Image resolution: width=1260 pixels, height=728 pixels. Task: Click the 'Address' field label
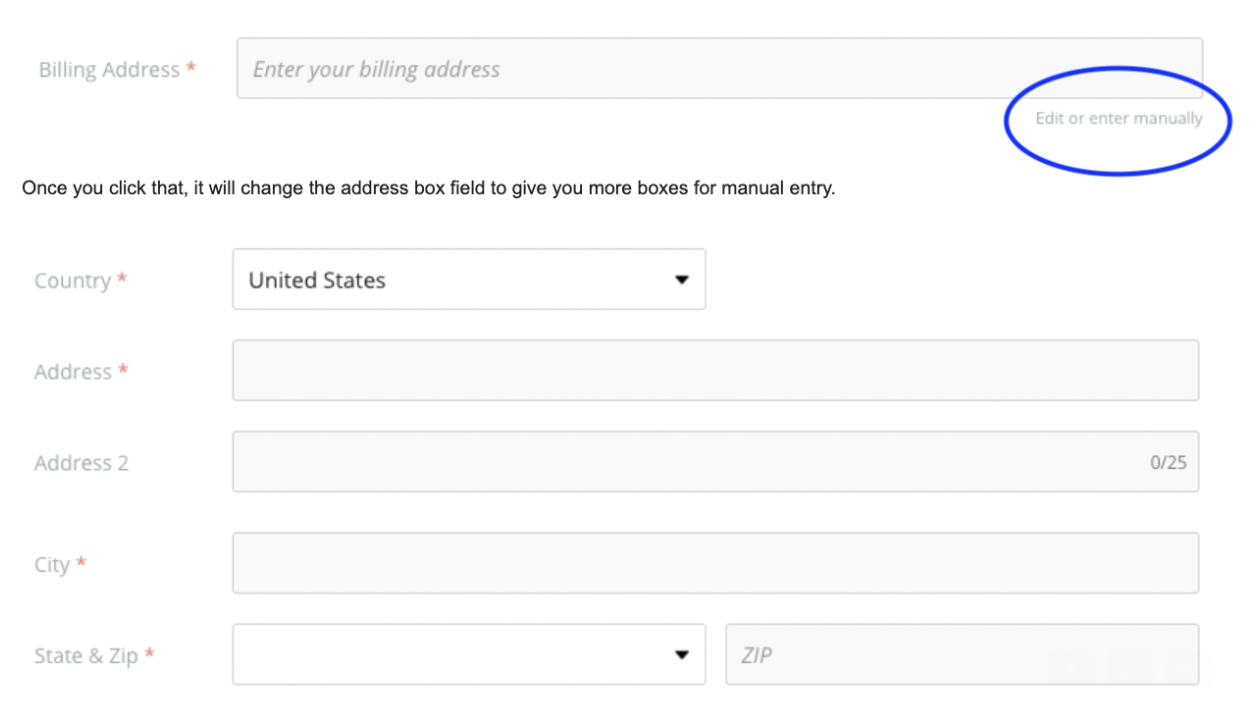pos(73,372)
